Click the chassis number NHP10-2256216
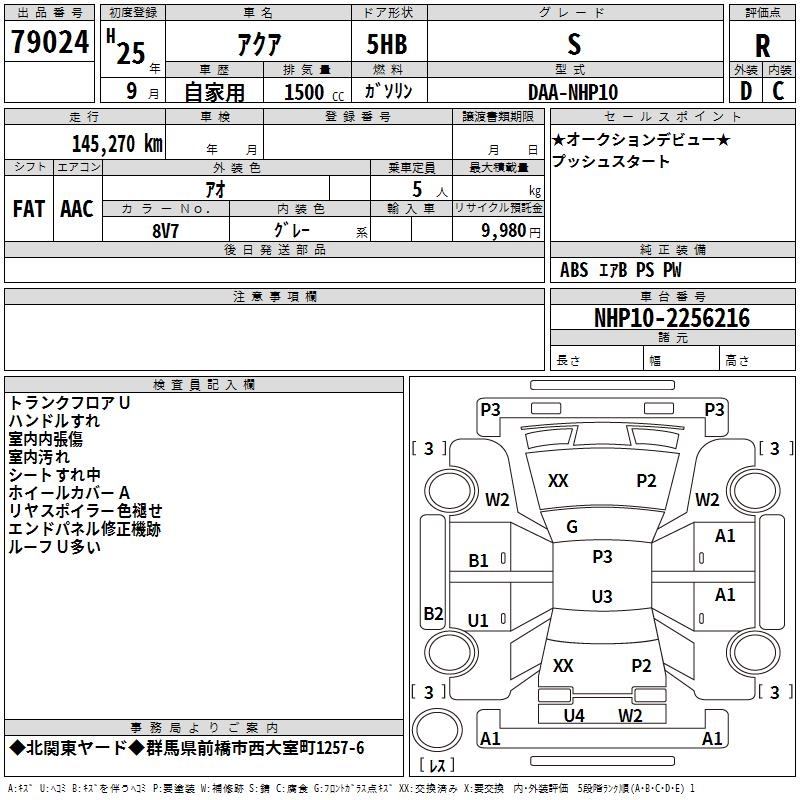The image size is (800, 800). coord(672,318)
